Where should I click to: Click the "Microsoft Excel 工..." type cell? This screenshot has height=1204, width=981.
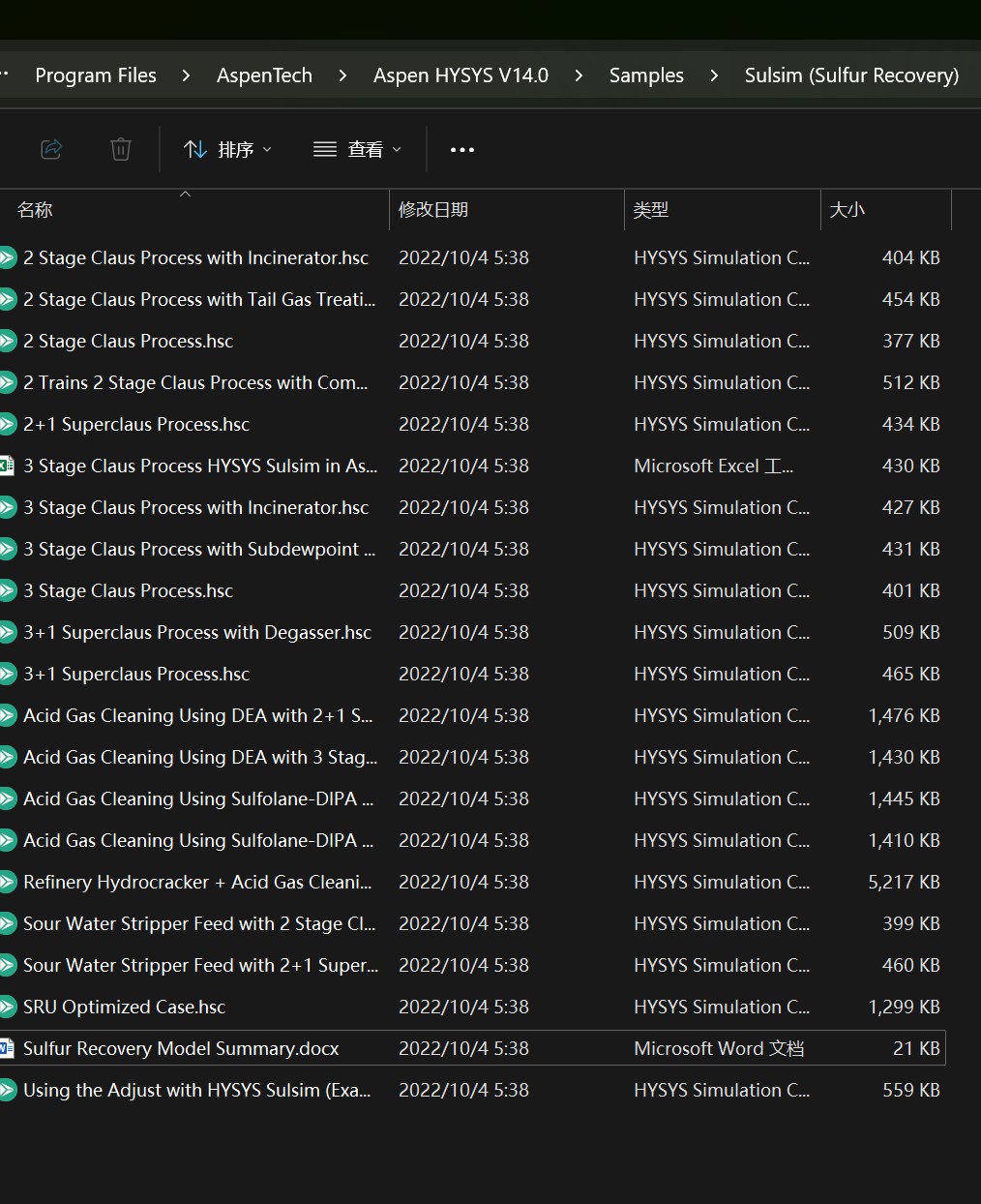point(713,466)
